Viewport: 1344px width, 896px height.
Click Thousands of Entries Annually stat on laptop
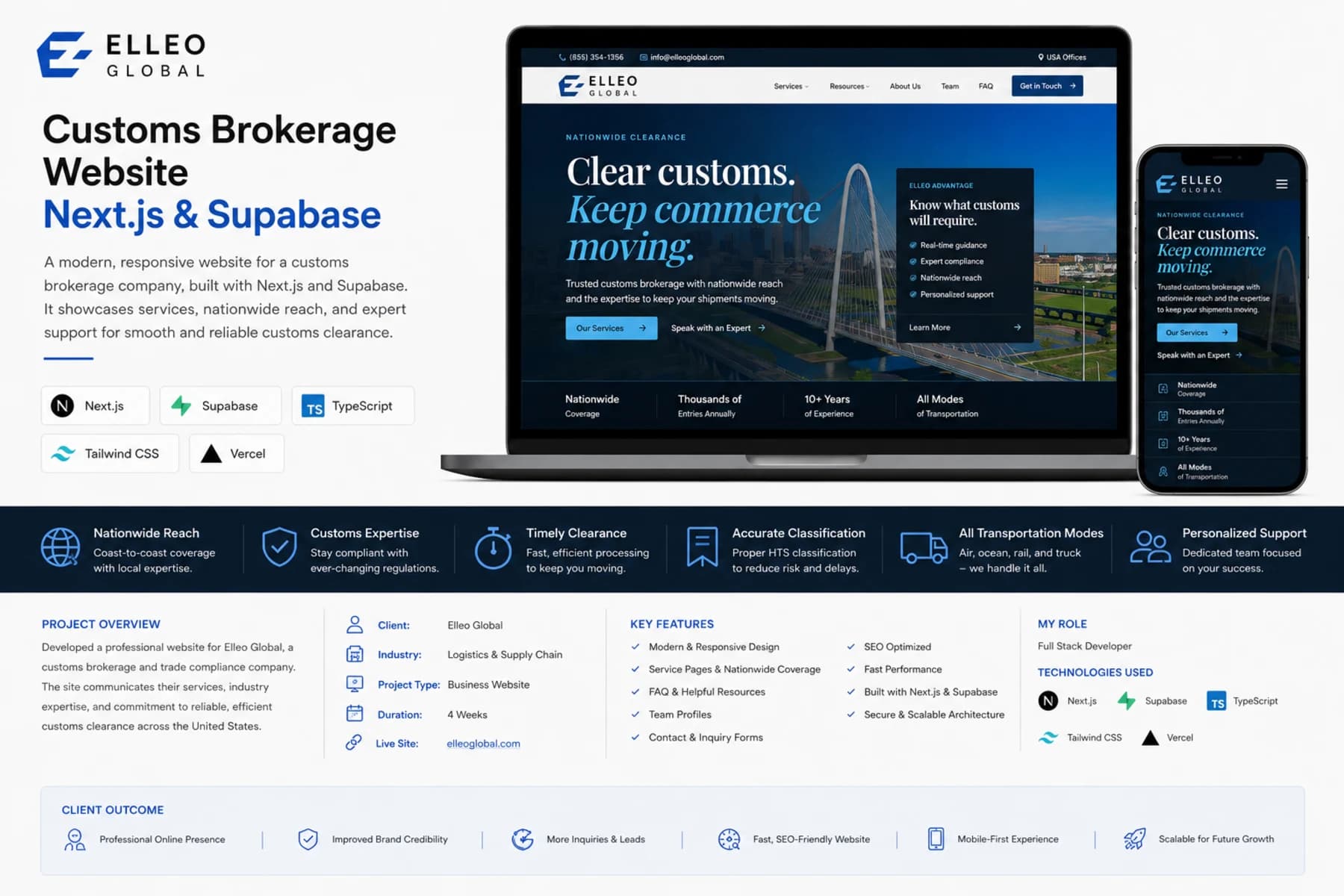pyautogui.click(x=709, y=405)
